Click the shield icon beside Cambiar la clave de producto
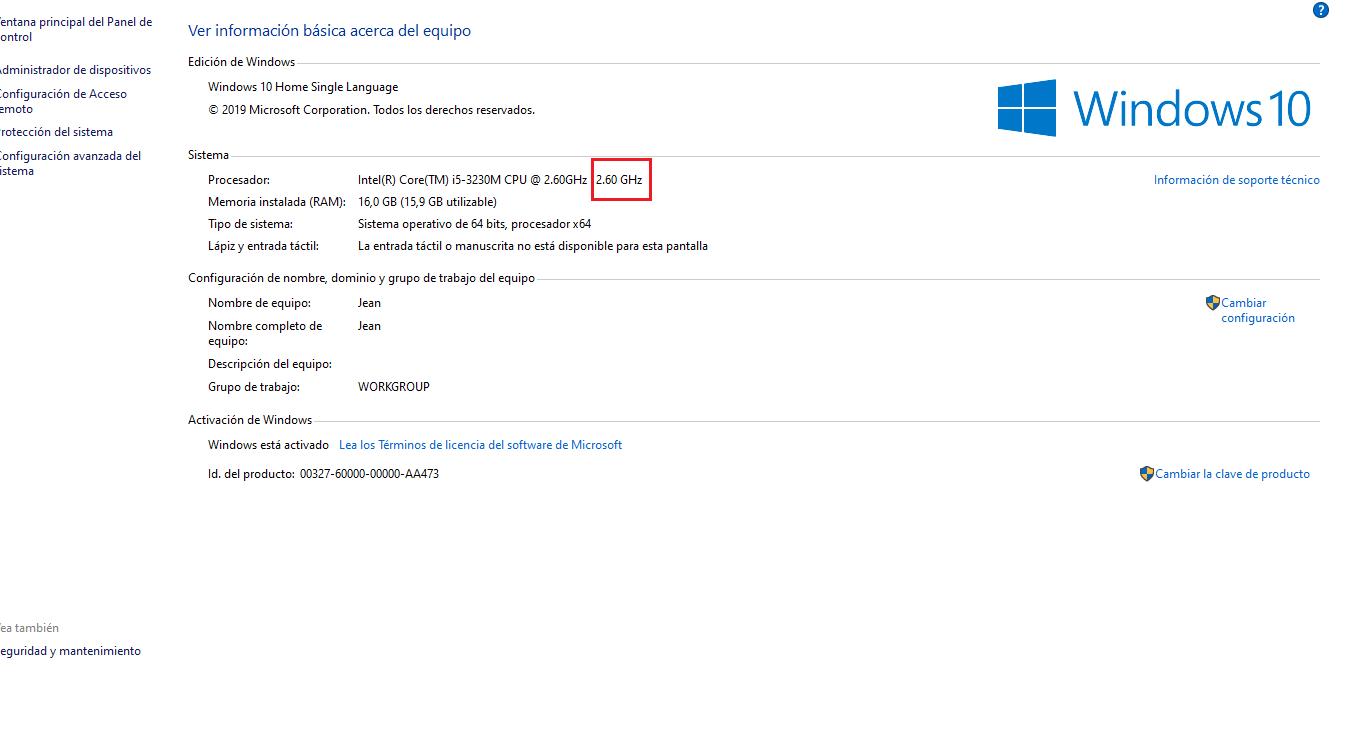 point(1147,474)
